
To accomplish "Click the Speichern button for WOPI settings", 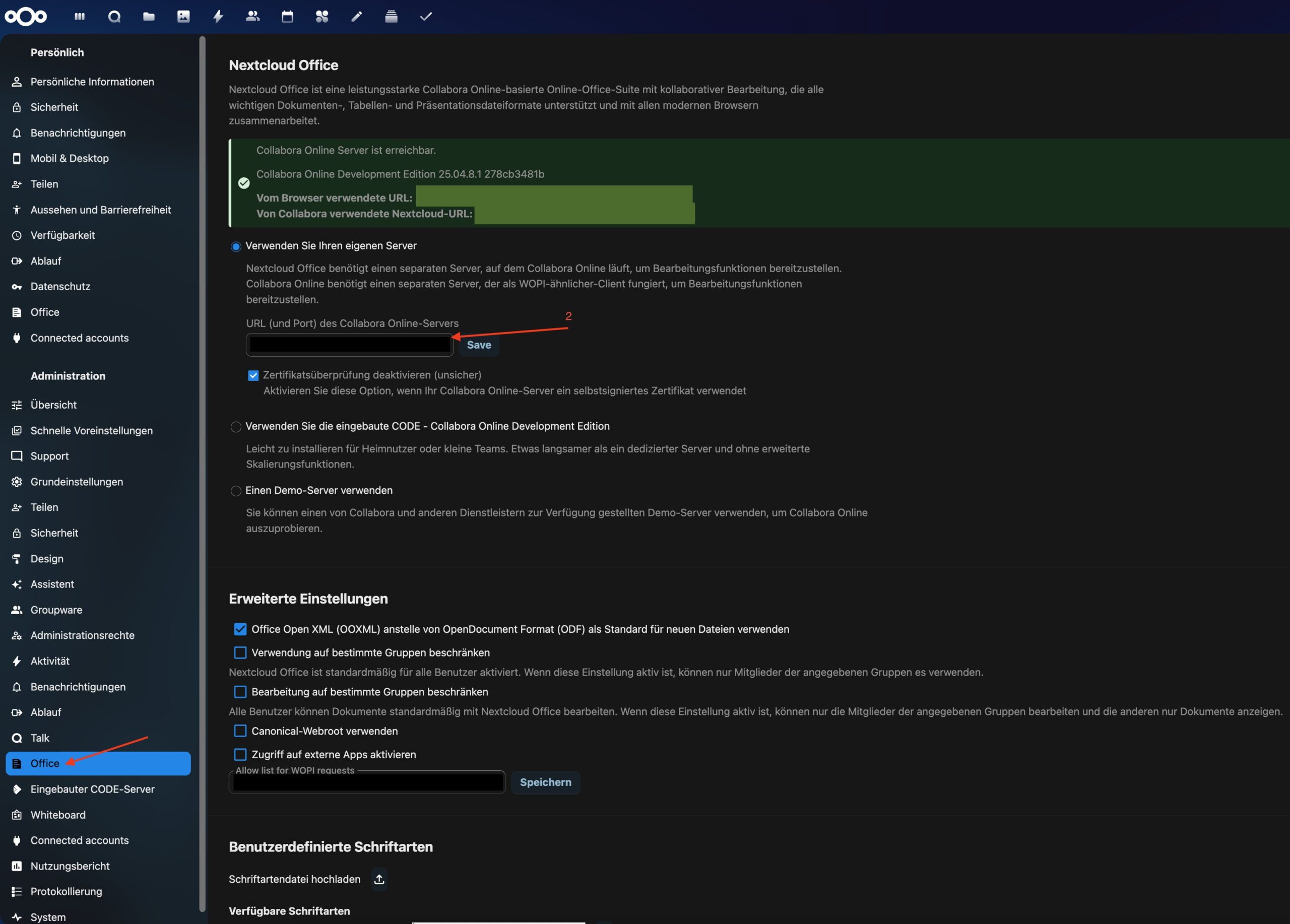I will click(x=545, y=782).
